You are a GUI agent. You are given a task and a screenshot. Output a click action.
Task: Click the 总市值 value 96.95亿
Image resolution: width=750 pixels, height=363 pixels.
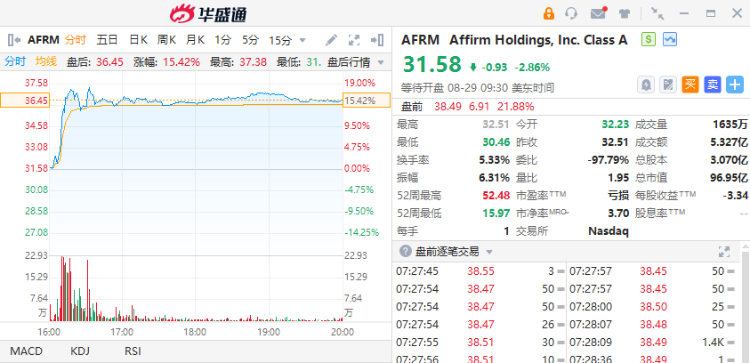click(728, 178)
